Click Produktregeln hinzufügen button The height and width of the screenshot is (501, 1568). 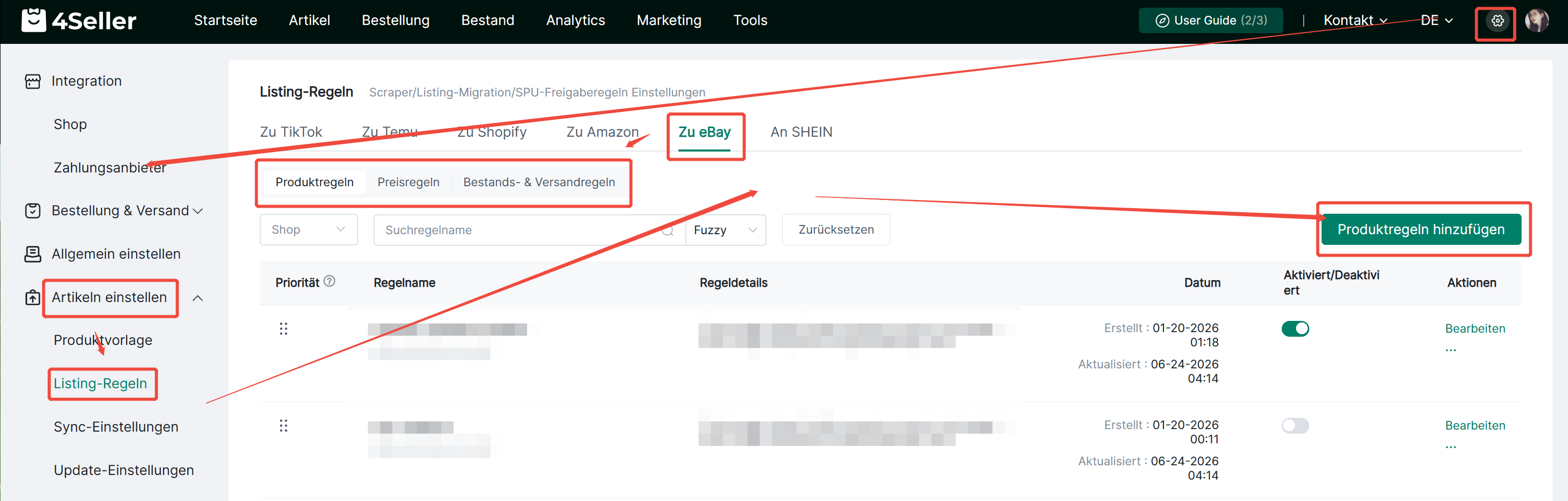[1421, 230]
